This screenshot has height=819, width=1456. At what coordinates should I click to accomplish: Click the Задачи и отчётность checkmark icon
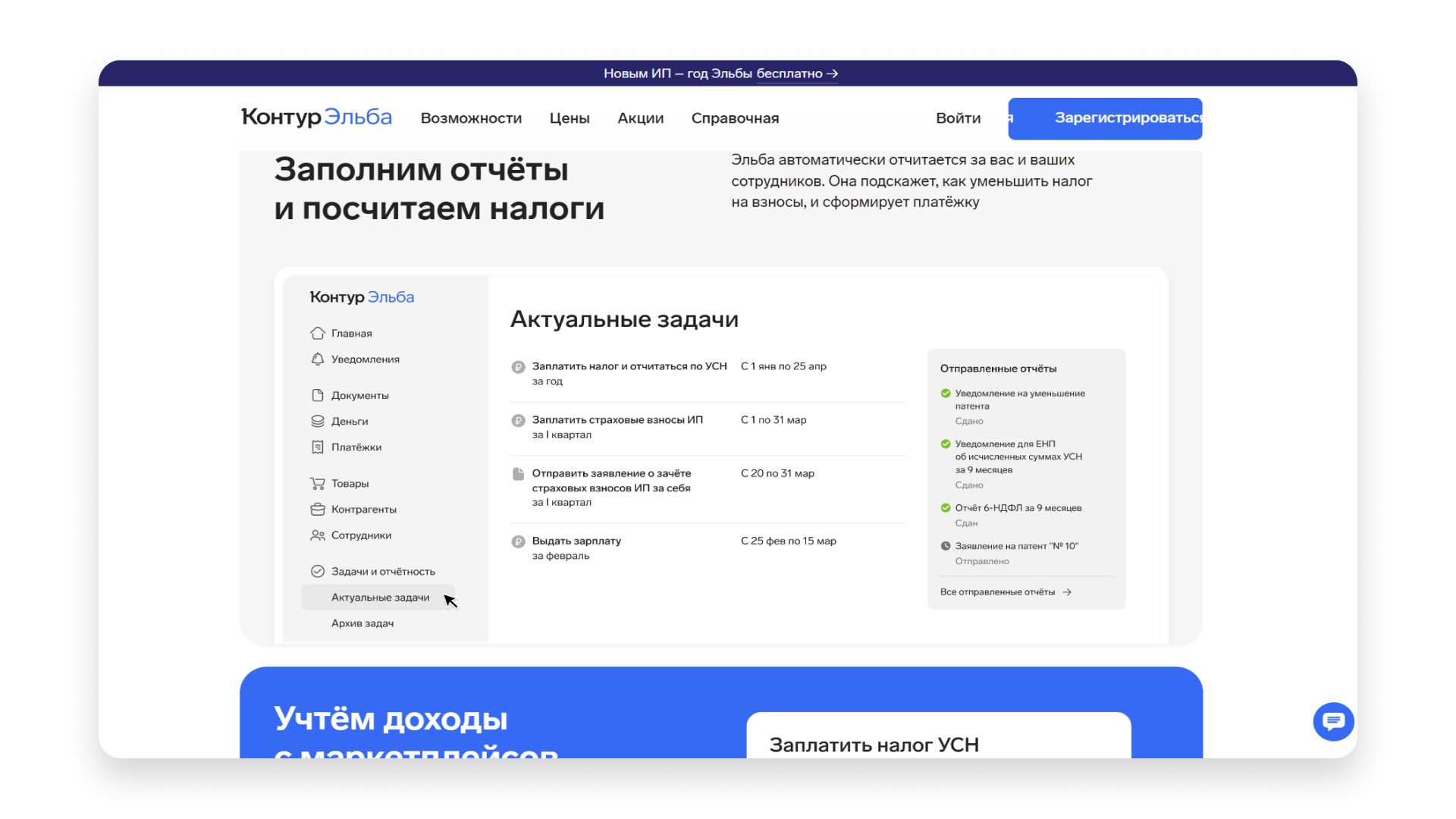[318, 571]
